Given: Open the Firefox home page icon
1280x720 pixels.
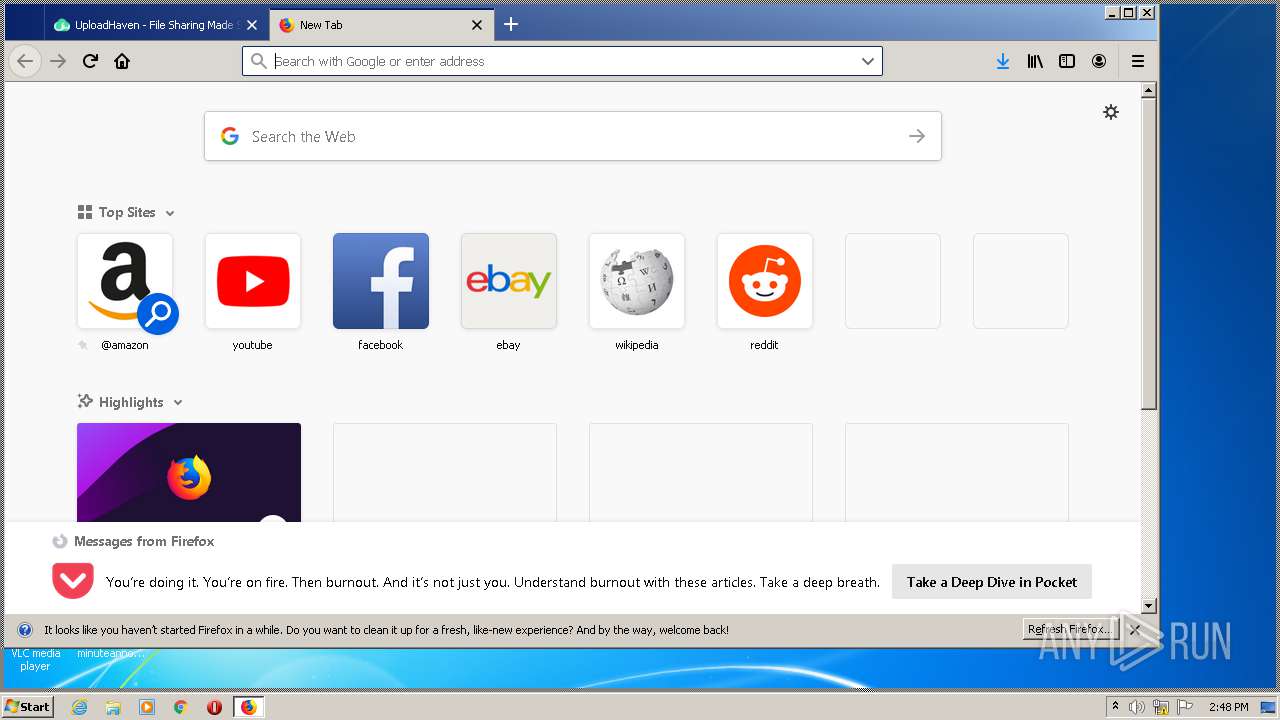Looking at the screenshot, I should click(122, 61).
